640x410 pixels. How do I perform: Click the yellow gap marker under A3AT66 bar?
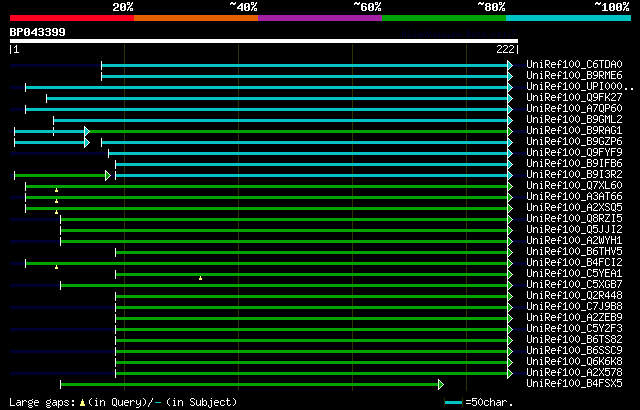coord(56,201)
